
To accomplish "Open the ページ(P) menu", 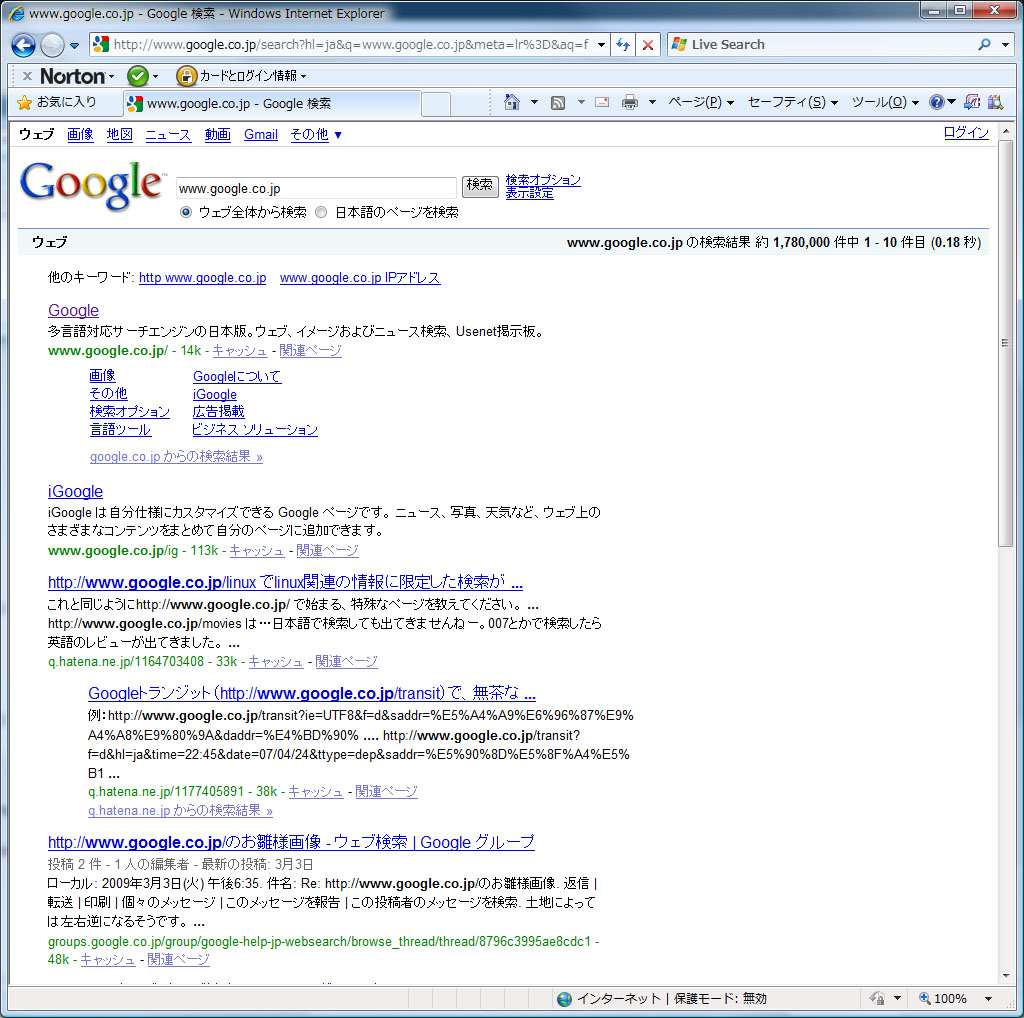I will 701,103.
